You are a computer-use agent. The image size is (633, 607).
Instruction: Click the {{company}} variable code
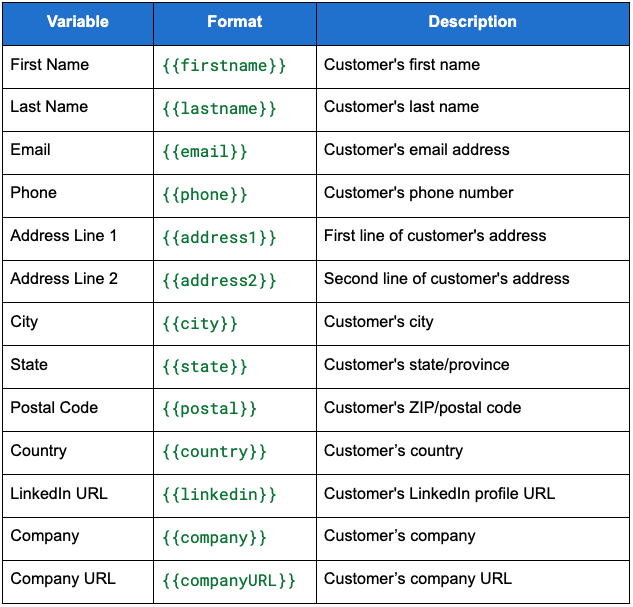(215, 539)
